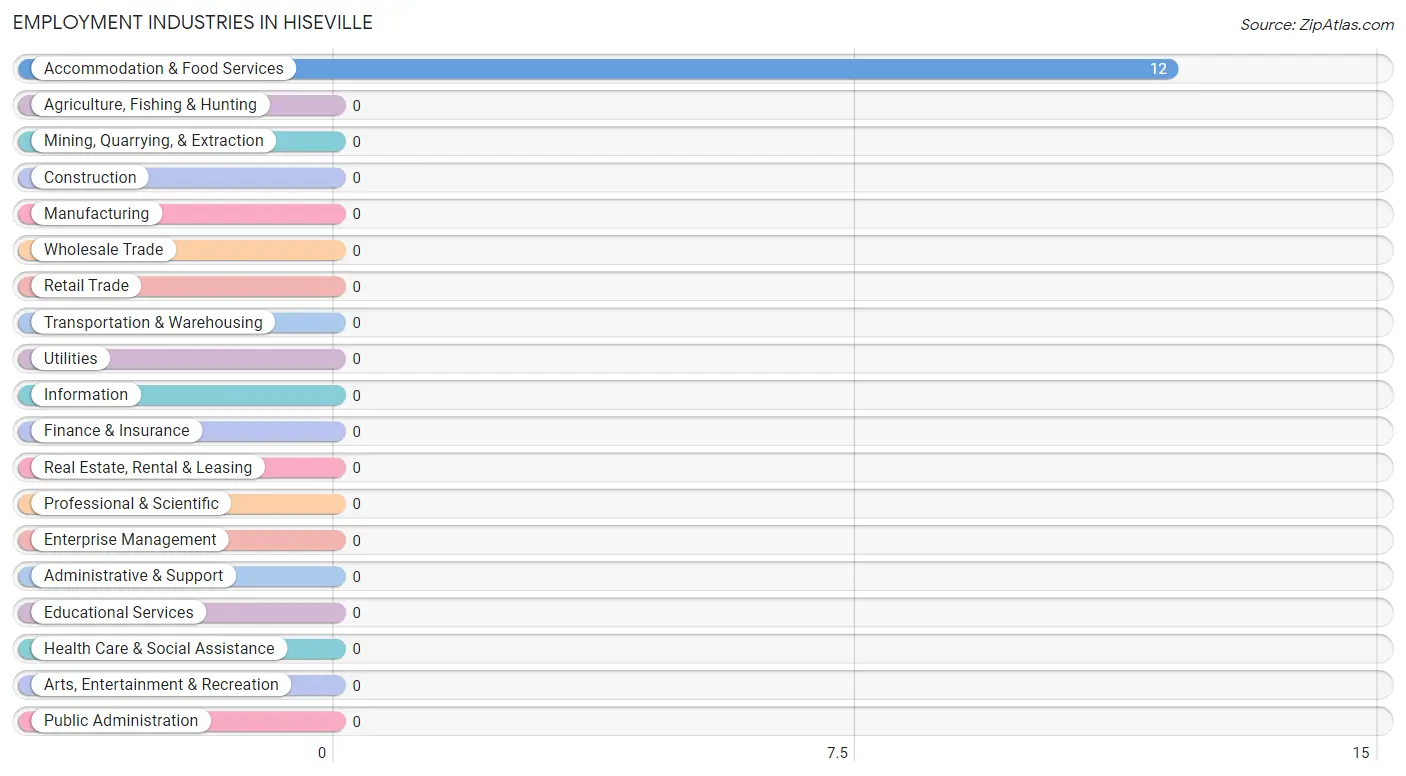1406x776 pixels.
Task: Click the 0 value beside Public Administration
Action: [356, 722]
